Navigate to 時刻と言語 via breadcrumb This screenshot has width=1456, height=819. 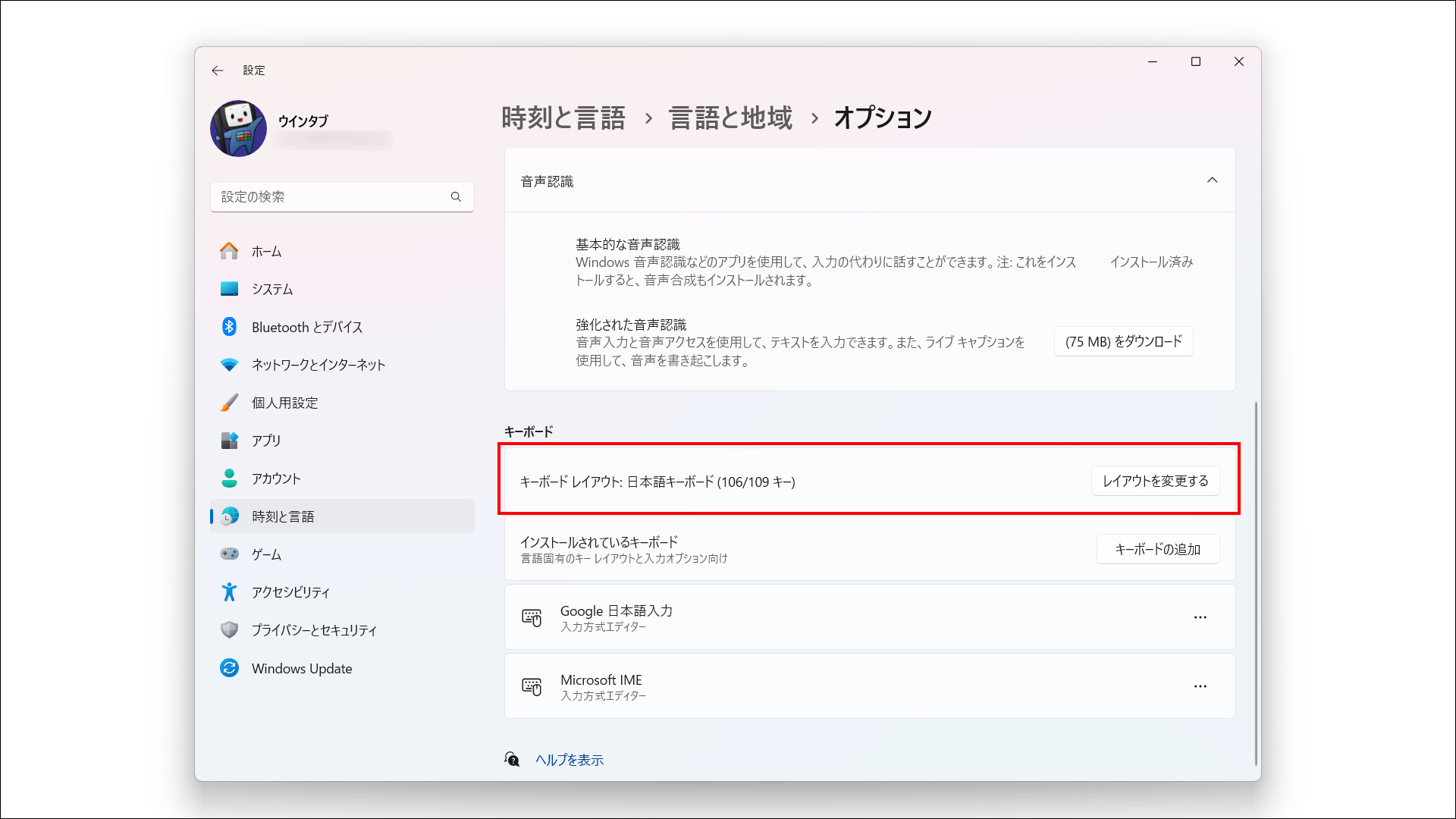(x=563, y=118)
